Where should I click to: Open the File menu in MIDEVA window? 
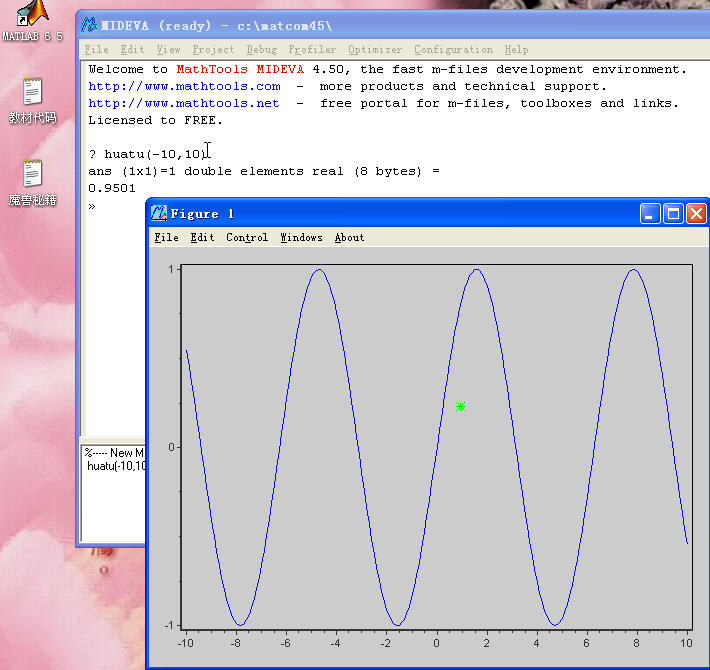tap(96, 49)
